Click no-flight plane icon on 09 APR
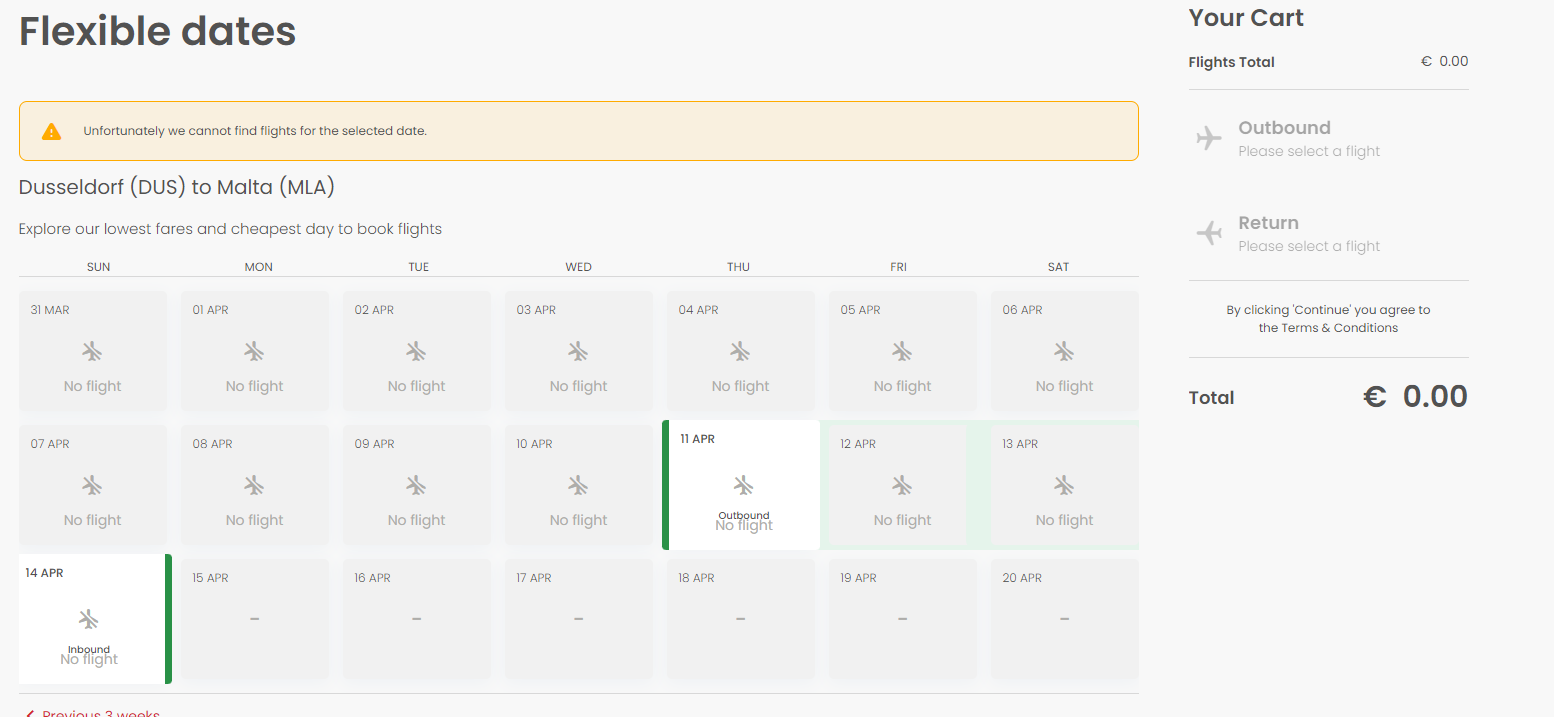Screen dimensions: 1554x717 point(416,485)
